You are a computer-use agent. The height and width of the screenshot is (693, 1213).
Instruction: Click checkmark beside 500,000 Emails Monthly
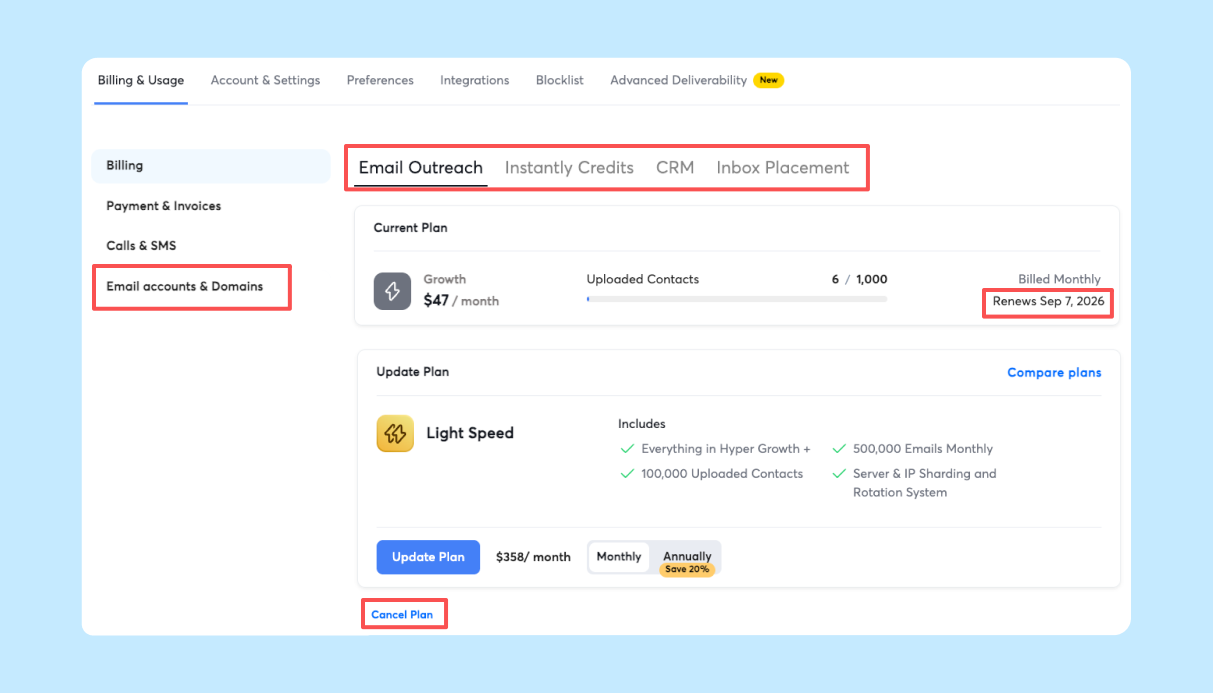point(839,449)
